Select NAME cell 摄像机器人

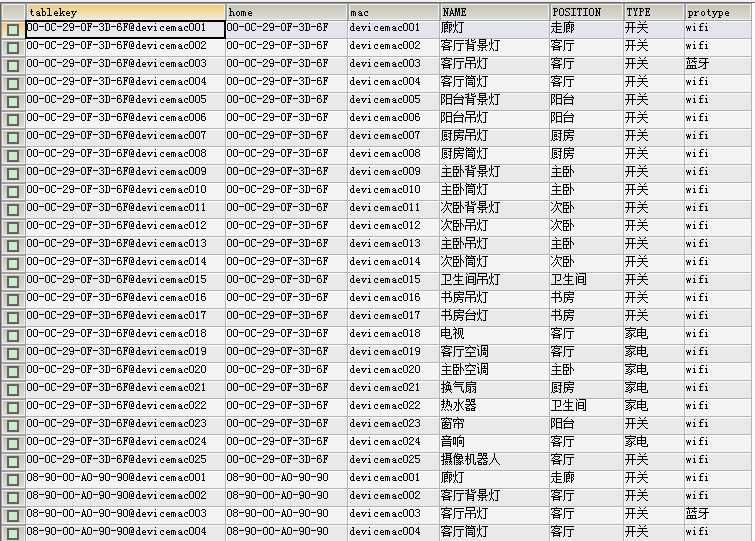click(494, 460)
